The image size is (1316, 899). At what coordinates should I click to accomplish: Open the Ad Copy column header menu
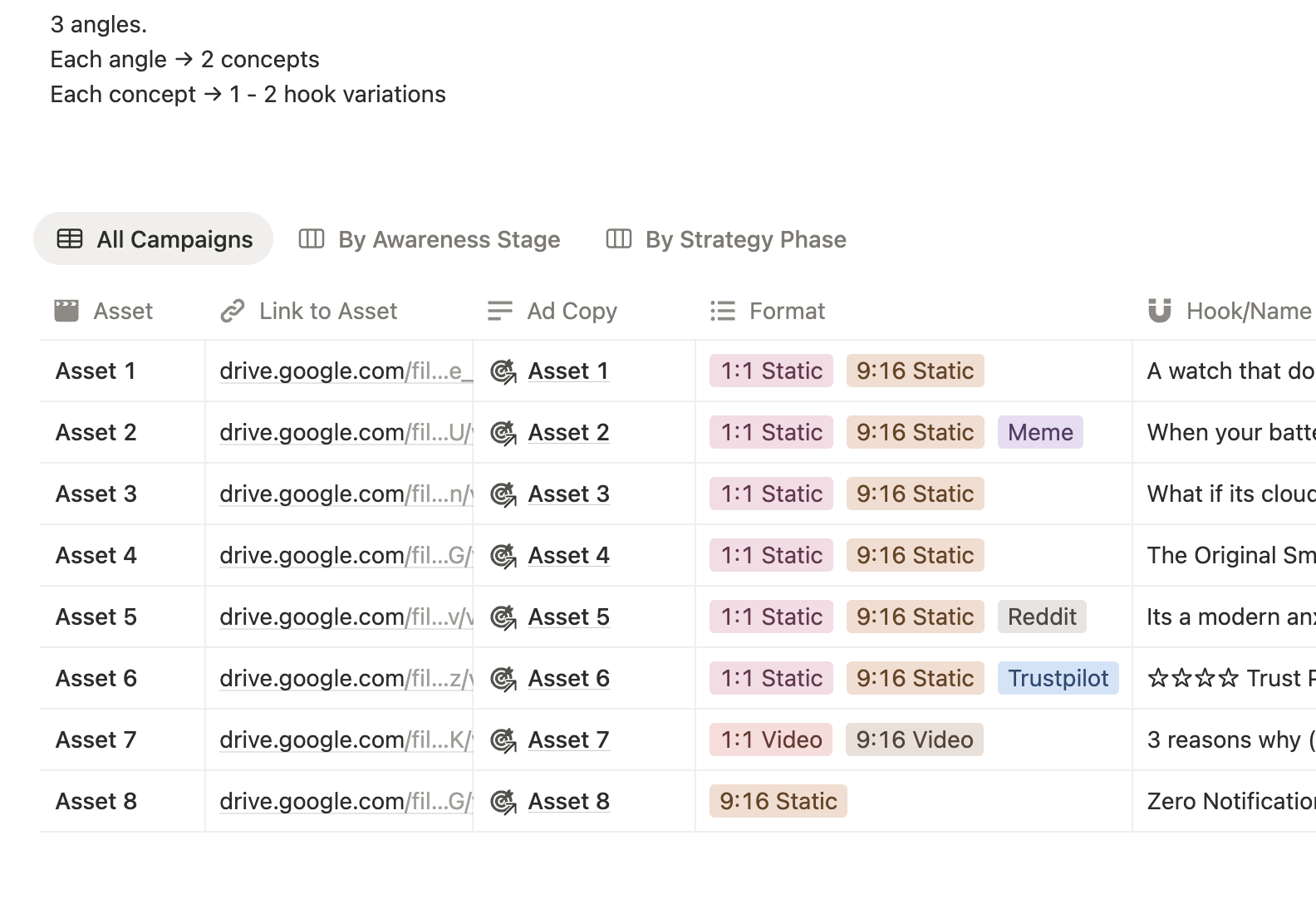[572, 311]
